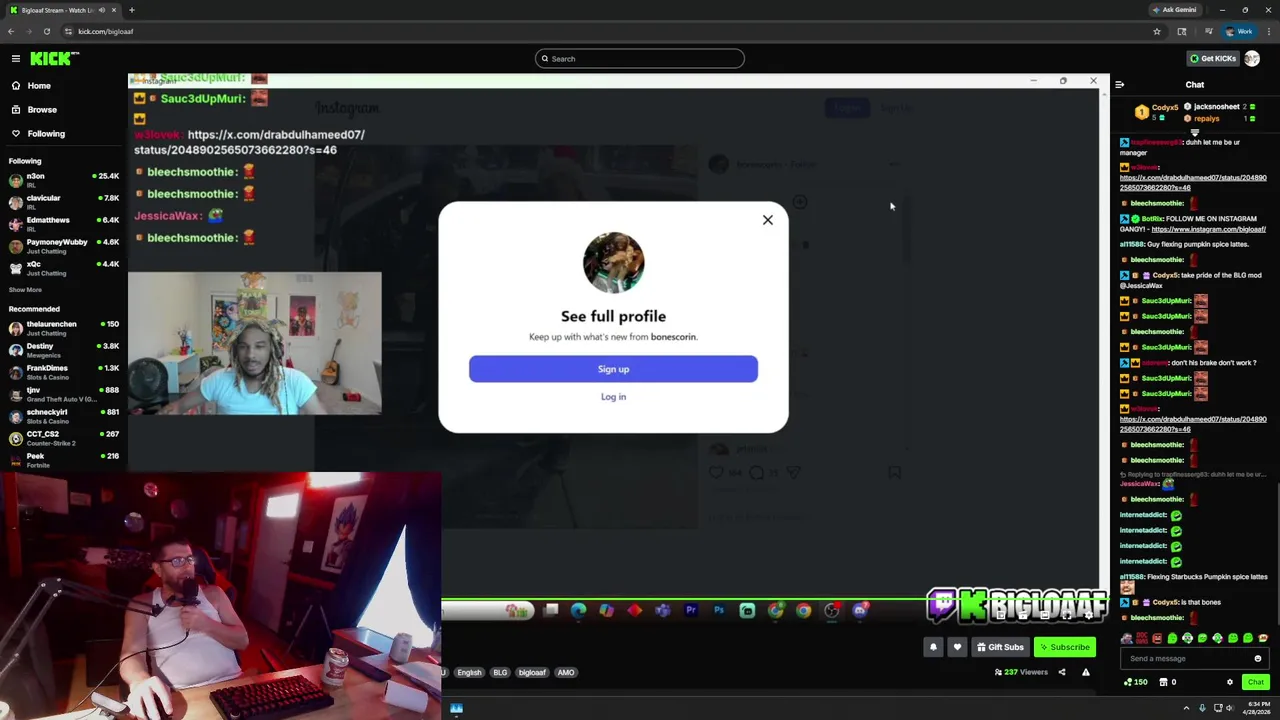This screenshot has height=720, width=1280.
Task: Click the Work profile button in browser
Action: tap(1239, 31)
